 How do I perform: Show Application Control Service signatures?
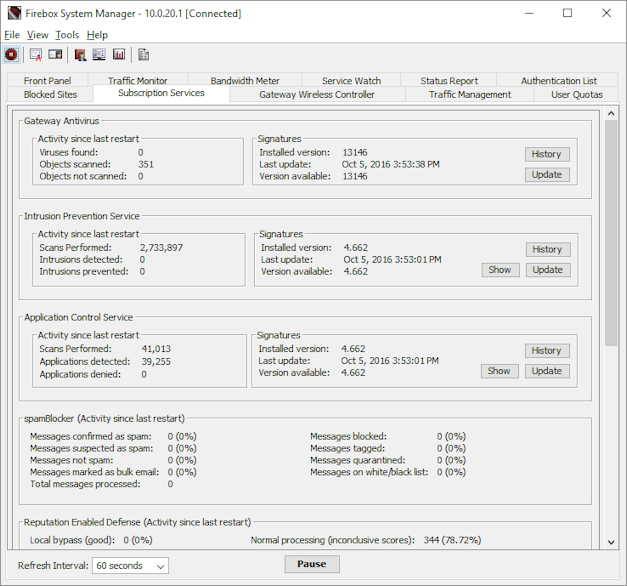499,371
